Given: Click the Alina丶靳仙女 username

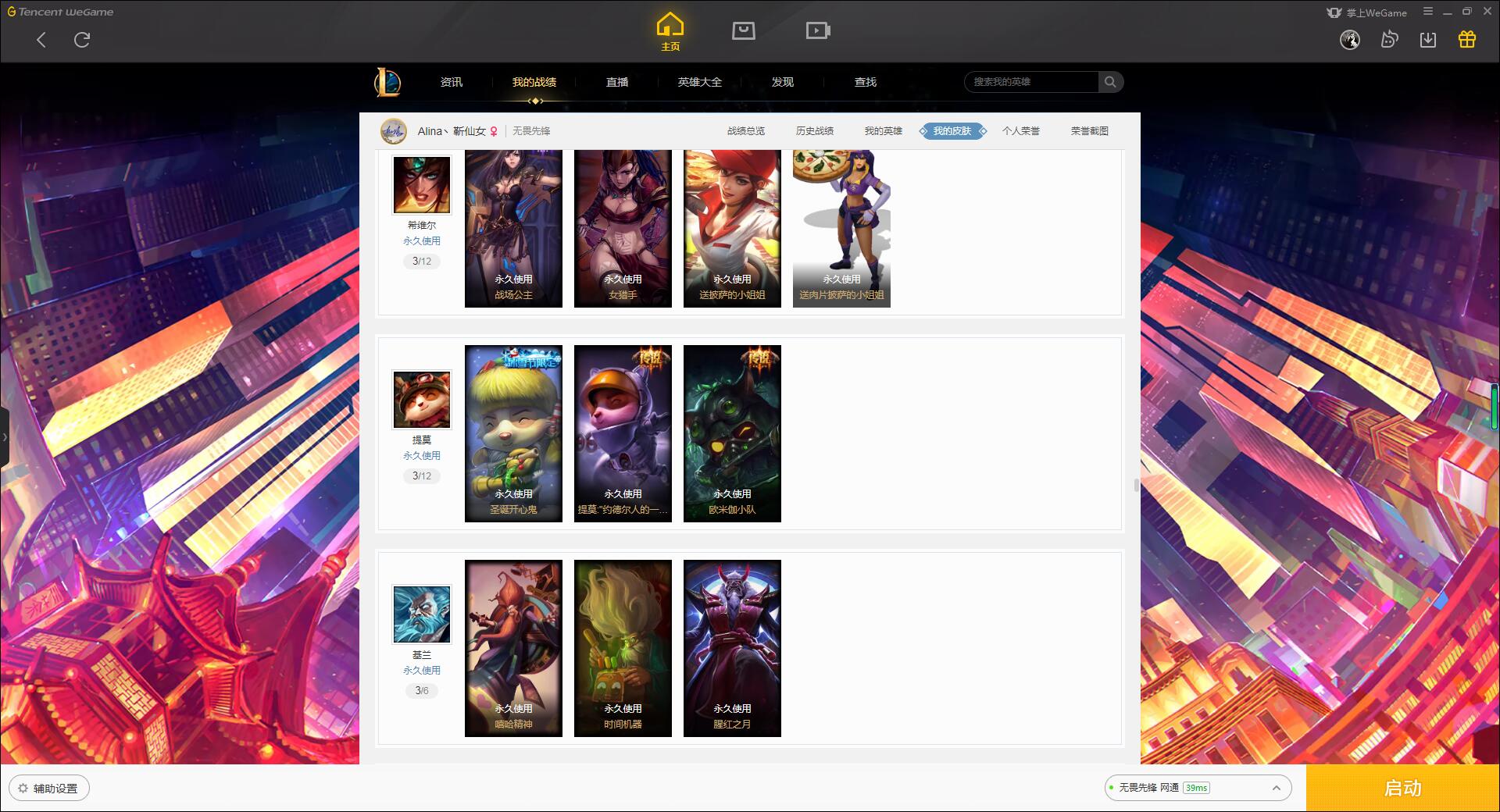Looking at the screenshot, I should 452,131.
